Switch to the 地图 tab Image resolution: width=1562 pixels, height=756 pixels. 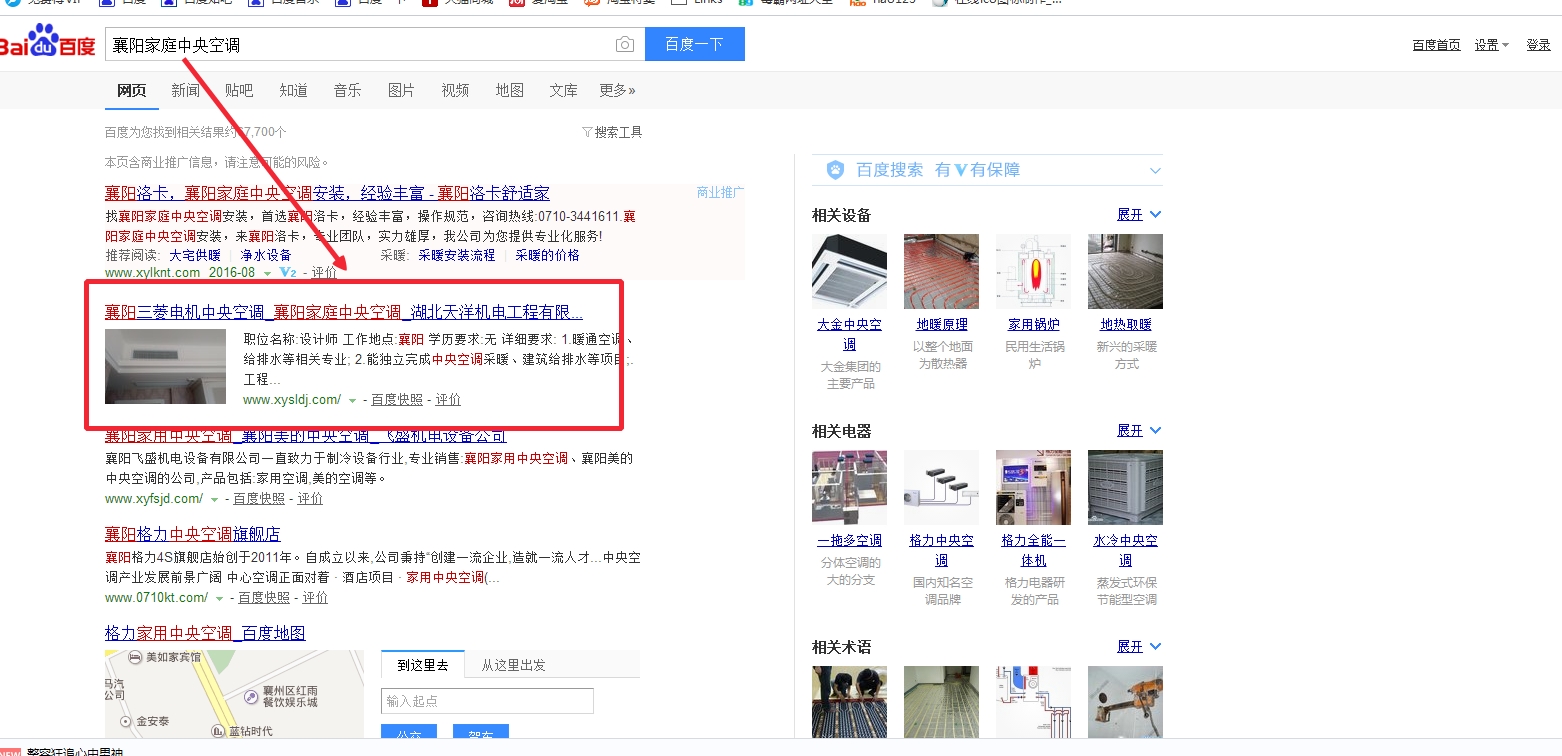point(509,90)
